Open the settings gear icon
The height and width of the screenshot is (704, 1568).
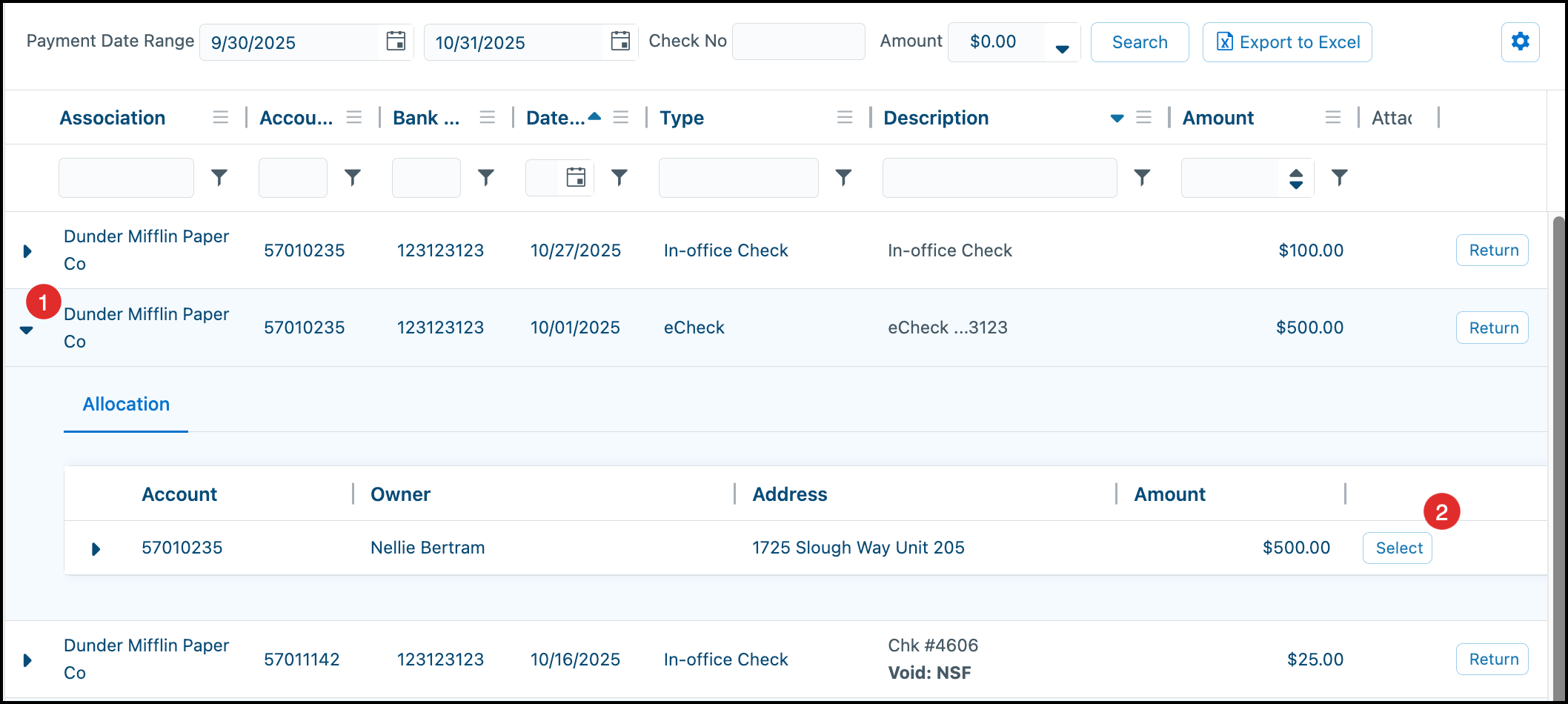pos(1520,41)
